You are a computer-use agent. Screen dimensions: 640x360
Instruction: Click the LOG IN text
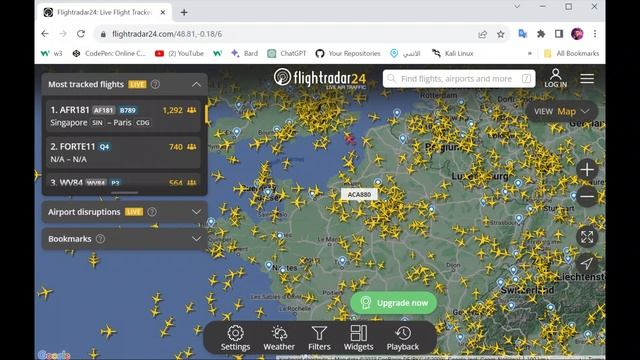tap(555, 84)
